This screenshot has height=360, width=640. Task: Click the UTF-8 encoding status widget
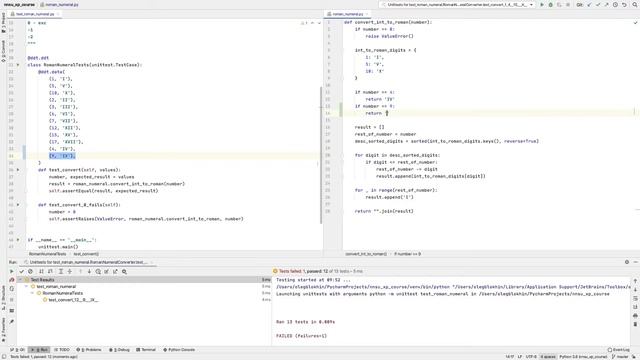point(531,357)
